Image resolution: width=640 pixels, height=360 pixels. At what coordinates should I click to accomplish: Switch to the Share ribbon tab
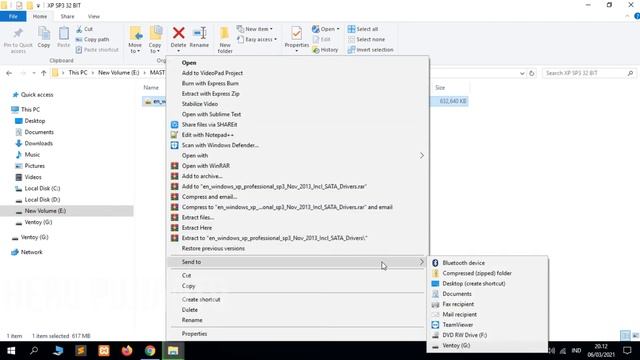coord(67,16)
